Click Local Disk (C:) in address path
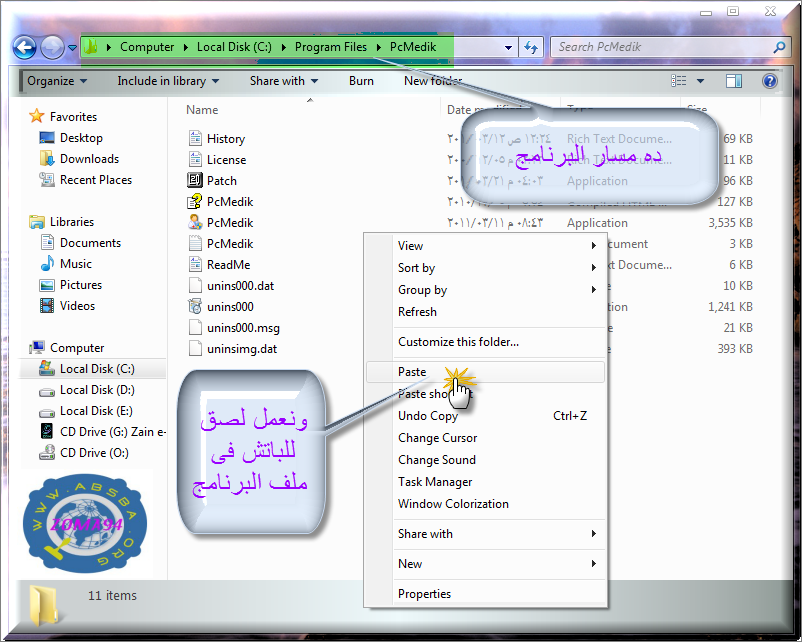This screenshot has height=642, width=802. (x=234, y=47)
